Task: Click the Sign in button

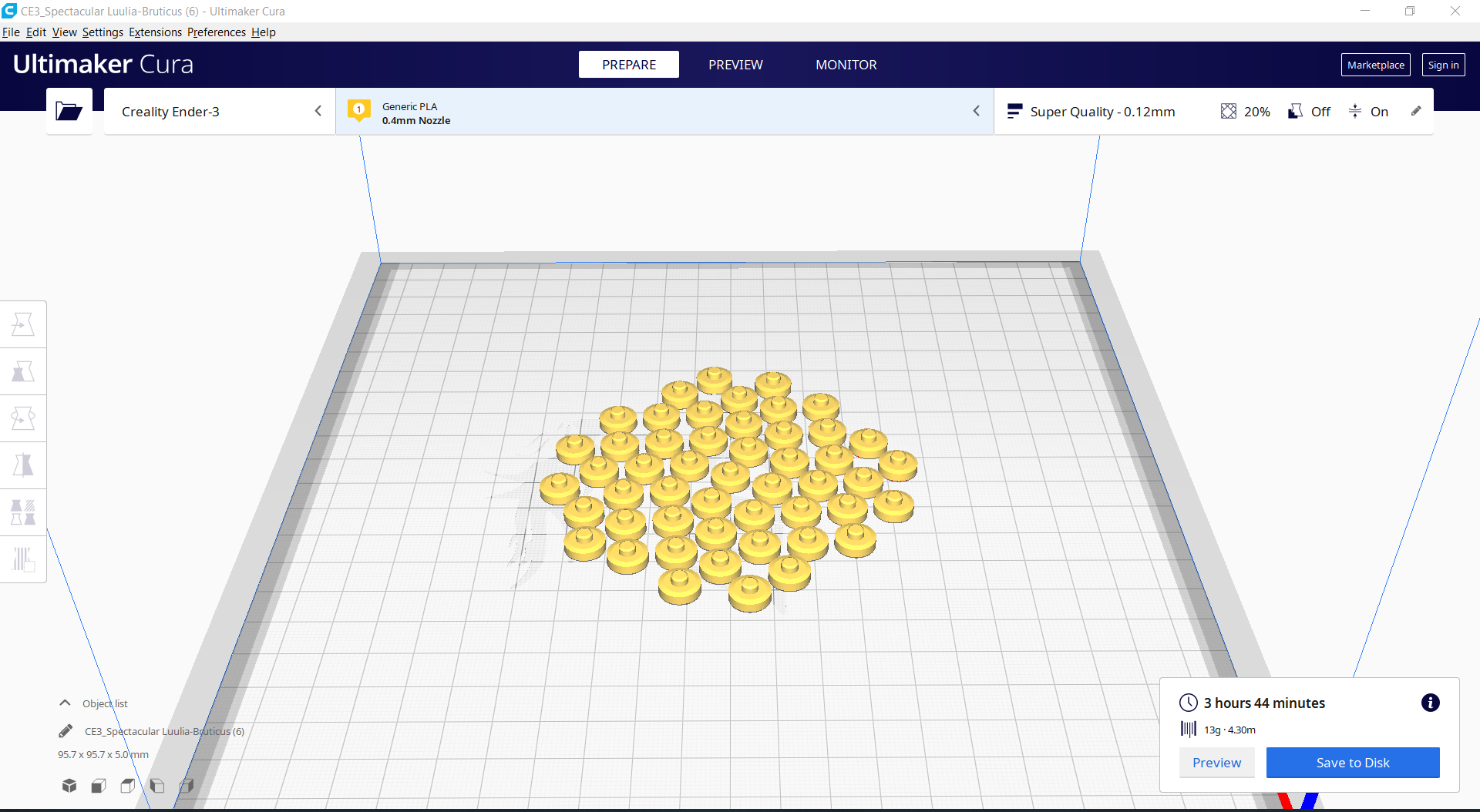Action: click(1443, 65)
